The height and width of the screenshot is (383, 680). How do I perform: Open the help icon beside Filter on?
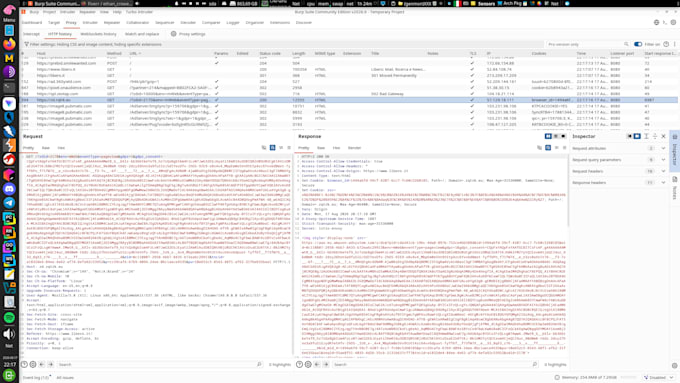(x=666, y=44)
